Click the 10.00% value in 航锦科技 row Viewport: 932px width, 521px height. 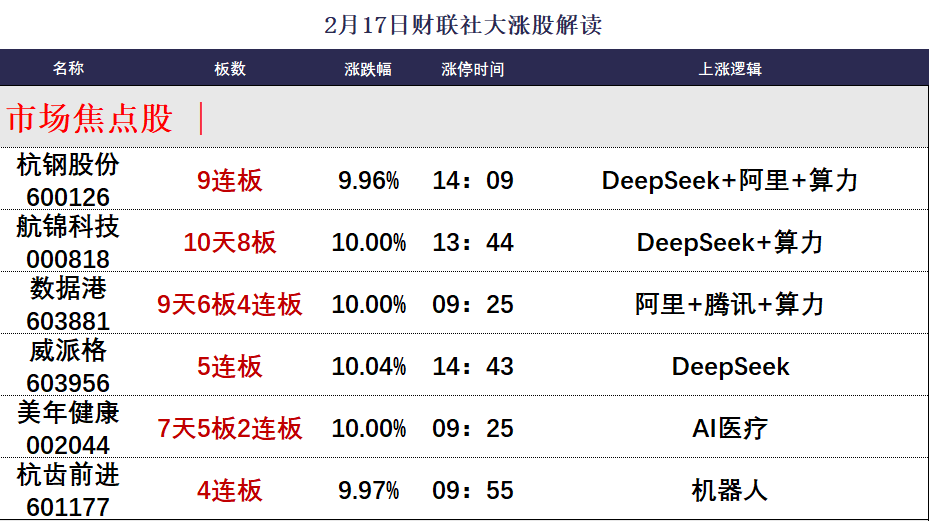pos(369,242)
